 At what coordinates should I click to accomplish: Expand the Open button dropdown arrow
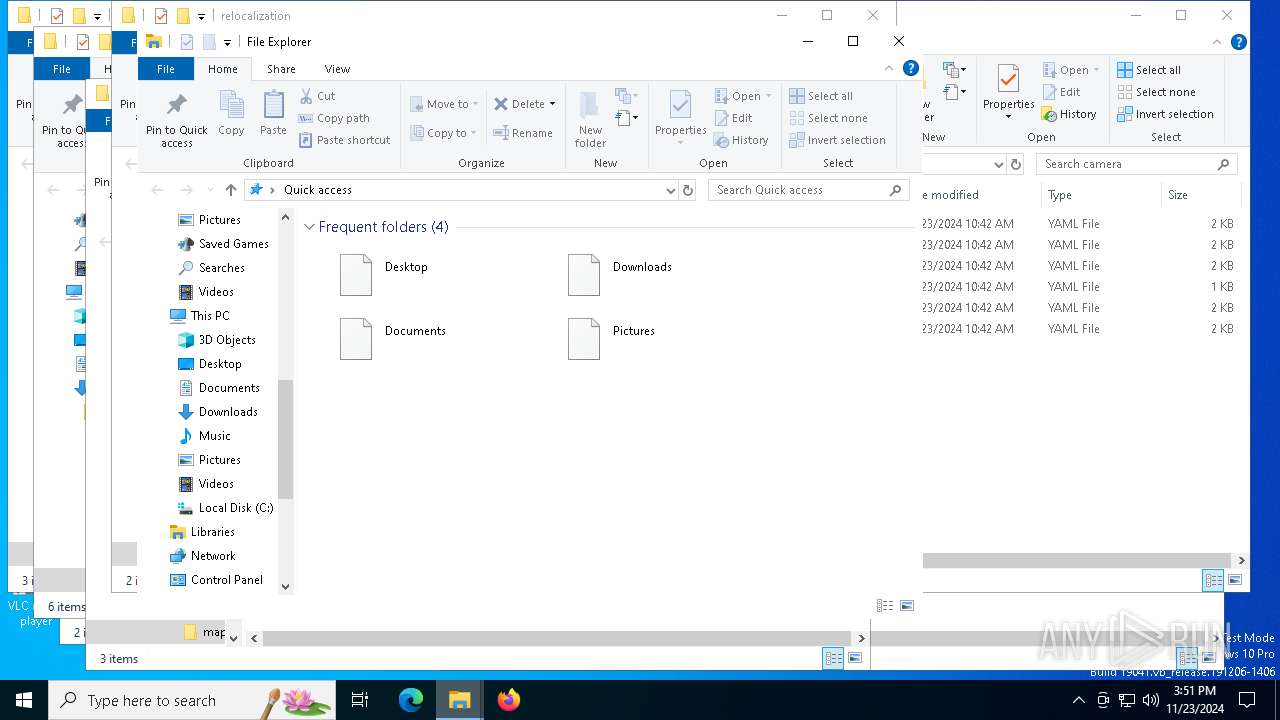click(769, 96)
